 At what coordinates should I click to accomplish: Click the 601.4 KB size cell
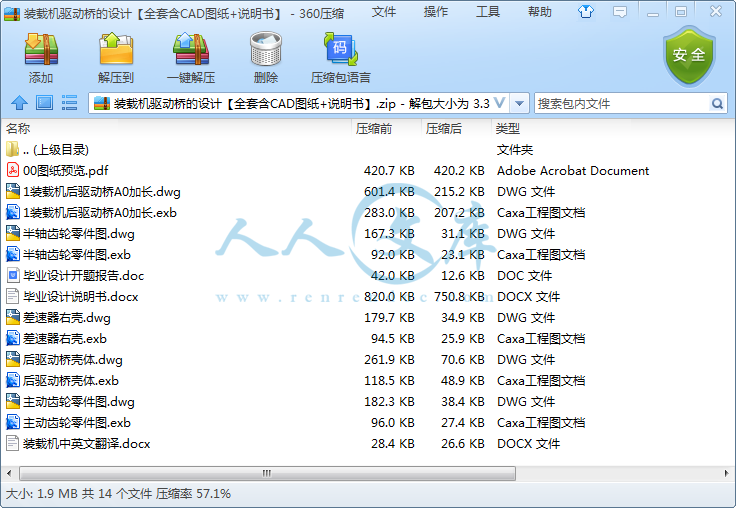389,192
